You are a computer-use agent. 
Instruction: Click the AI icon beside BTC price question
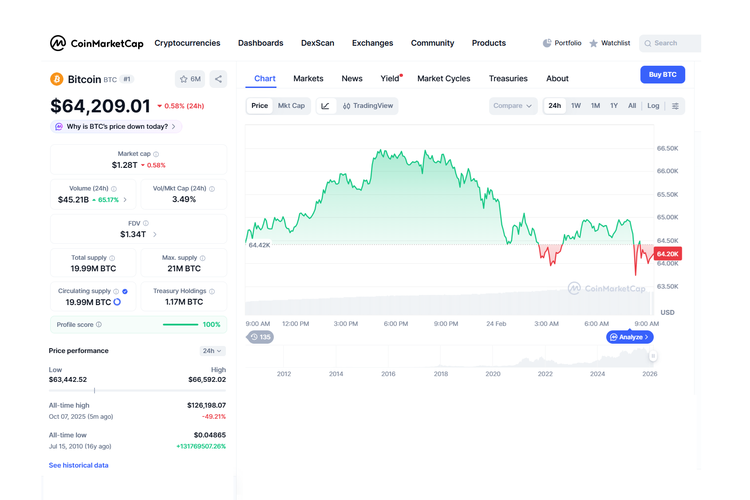(x=59, y=127)
